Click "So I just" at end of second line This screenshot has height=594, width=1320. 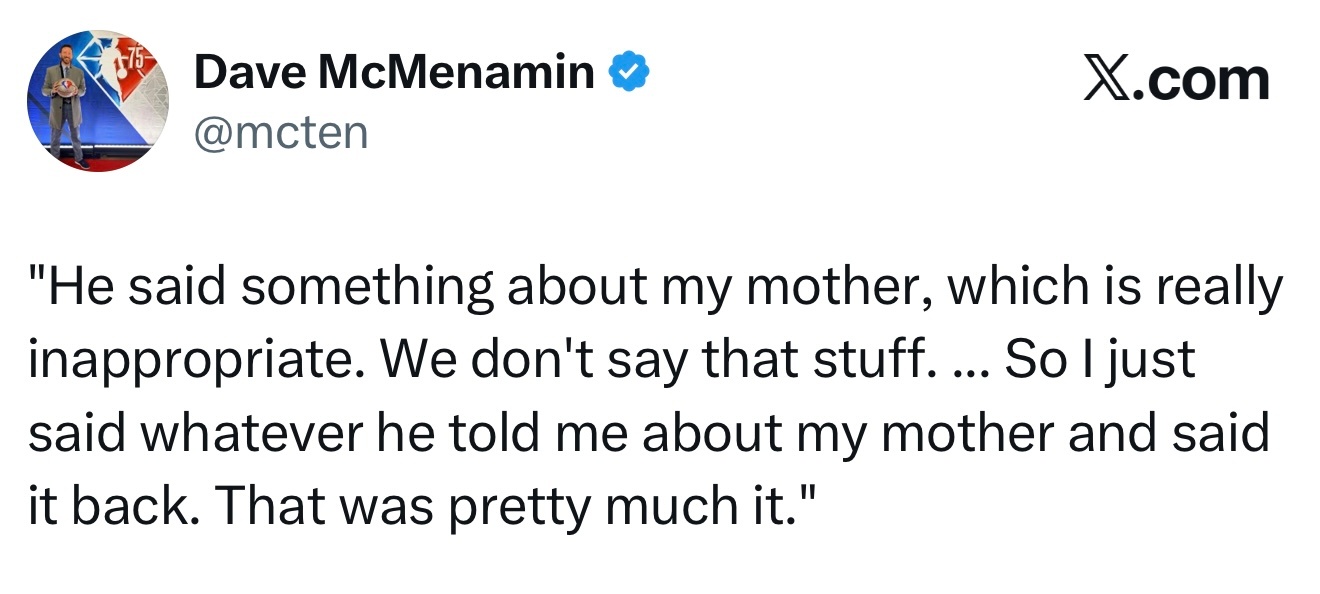click(x=1100, y=360)
